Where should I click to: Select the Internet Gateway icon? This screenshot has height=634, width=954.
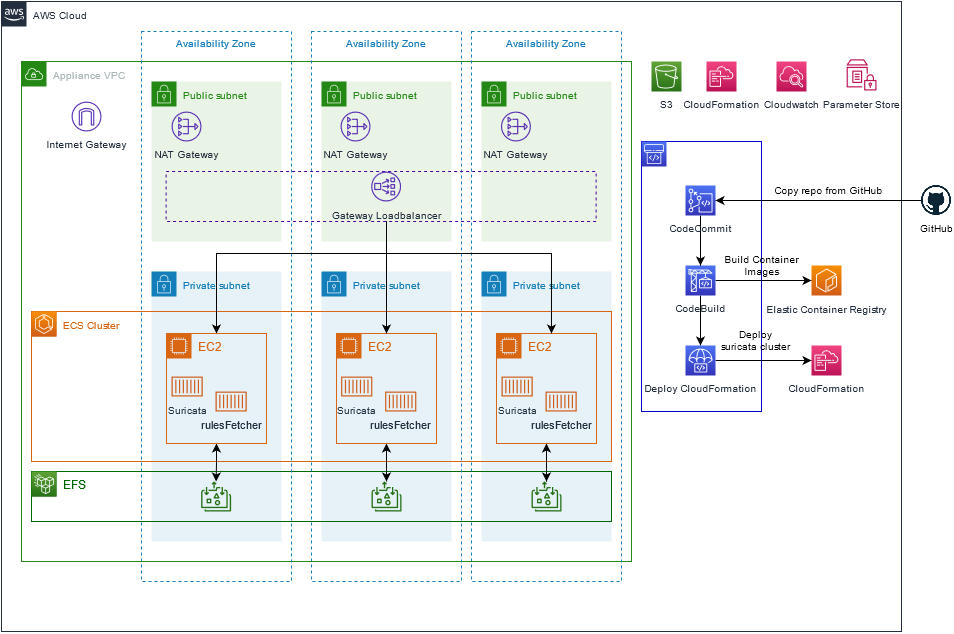(x=86, y=117)
